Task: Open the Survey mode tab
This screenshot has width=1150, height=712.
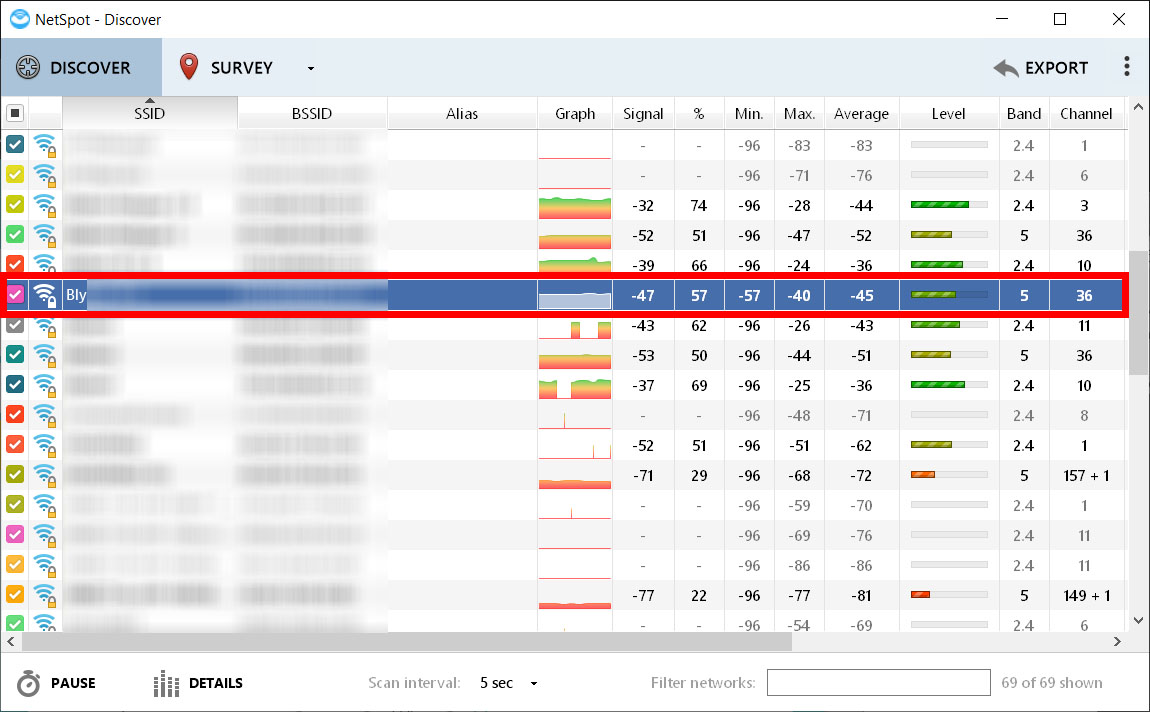Action: [227, 68]
